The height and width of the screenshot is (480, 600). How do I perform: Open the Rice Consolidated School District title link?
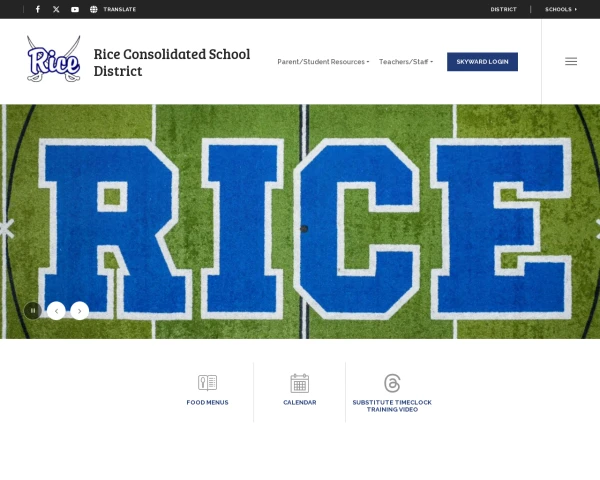pos(172,62)
